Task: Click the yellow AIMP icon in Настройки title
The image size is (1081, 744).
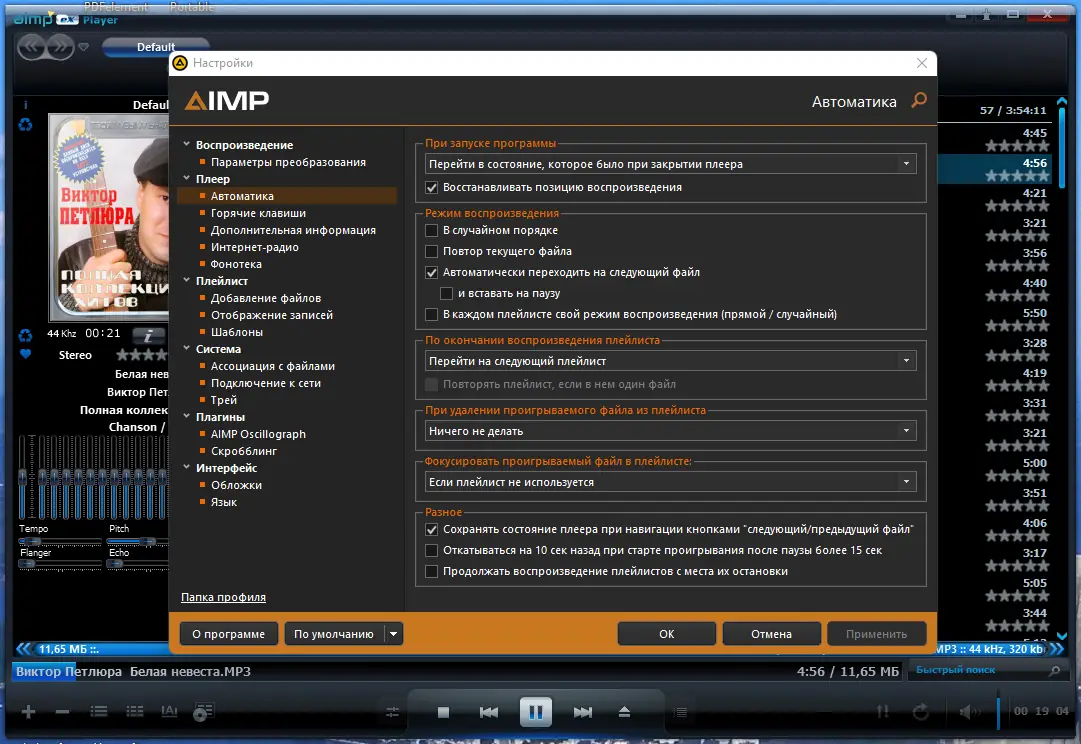Action: pyautogui.click(x=180, y=63)
